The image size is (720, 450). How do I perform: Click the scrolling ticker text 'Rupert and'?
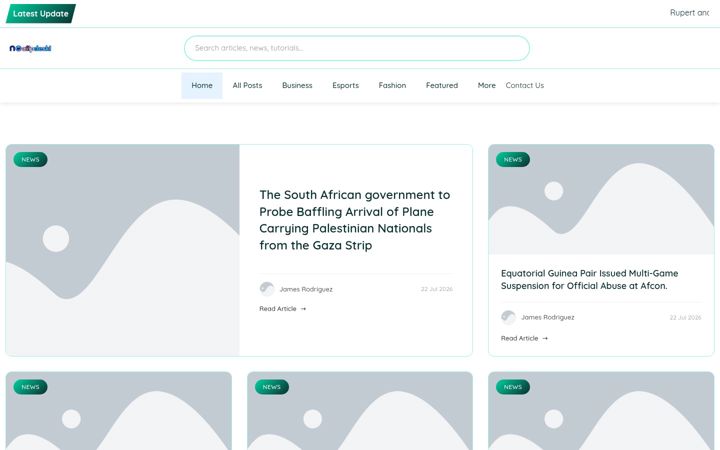pos(690,13)
